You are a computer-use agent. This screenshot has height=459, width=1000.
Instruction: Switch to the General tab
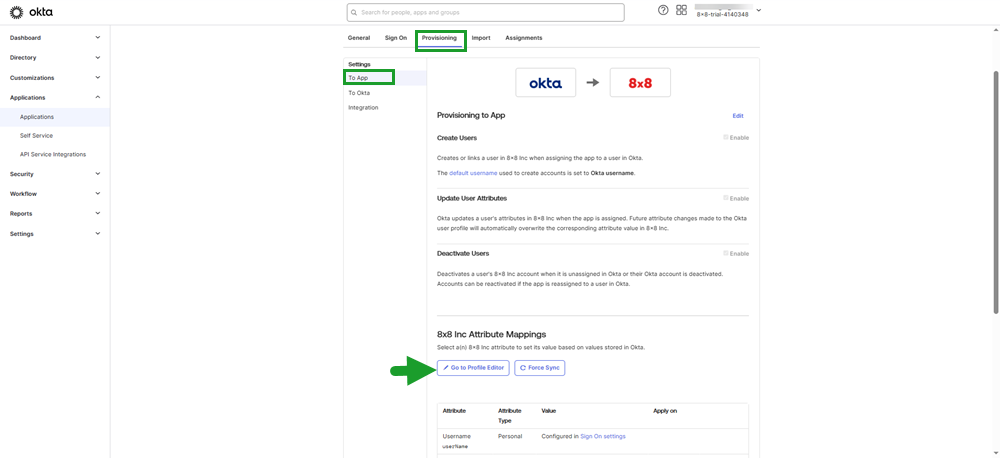(x=358, y=38)
